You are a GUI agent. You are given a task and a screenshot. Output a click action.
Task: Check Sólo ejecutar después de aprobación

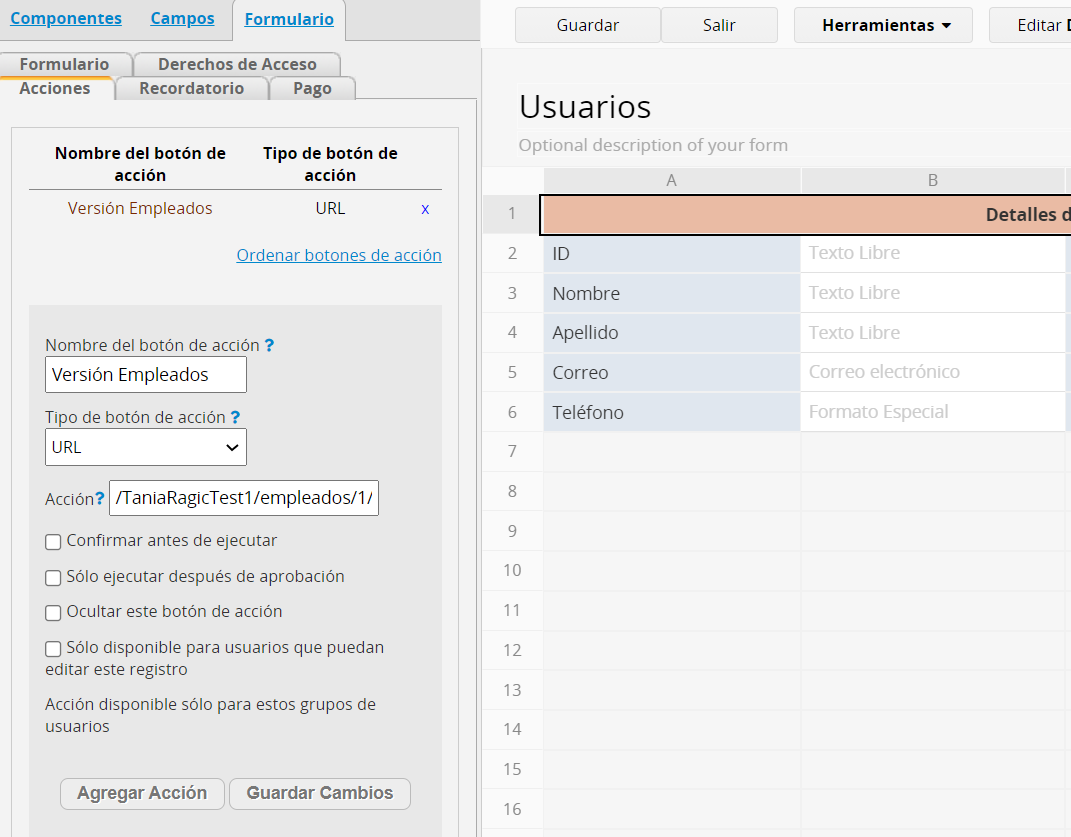click(54, 577)
